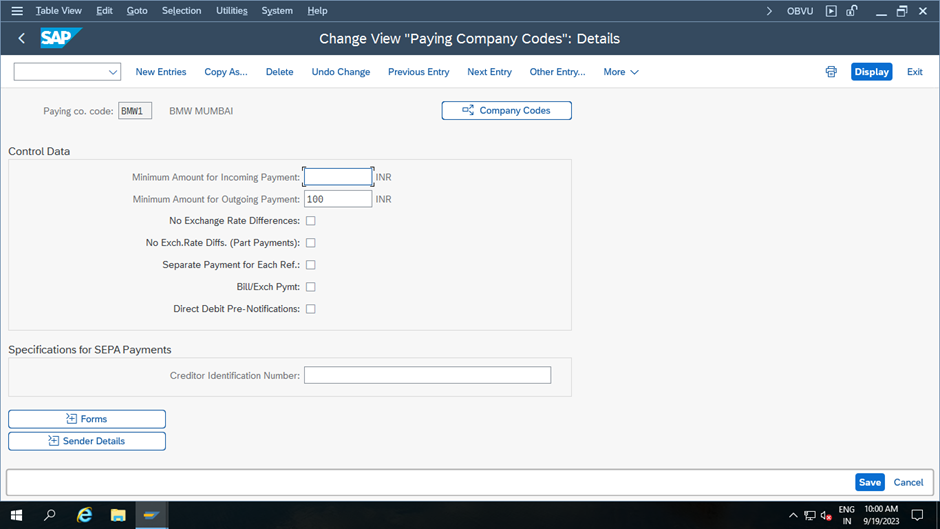The width and height of the screenshot is (940, 529).
Task: Open the command field dropdown
Action: click(113, 72)
